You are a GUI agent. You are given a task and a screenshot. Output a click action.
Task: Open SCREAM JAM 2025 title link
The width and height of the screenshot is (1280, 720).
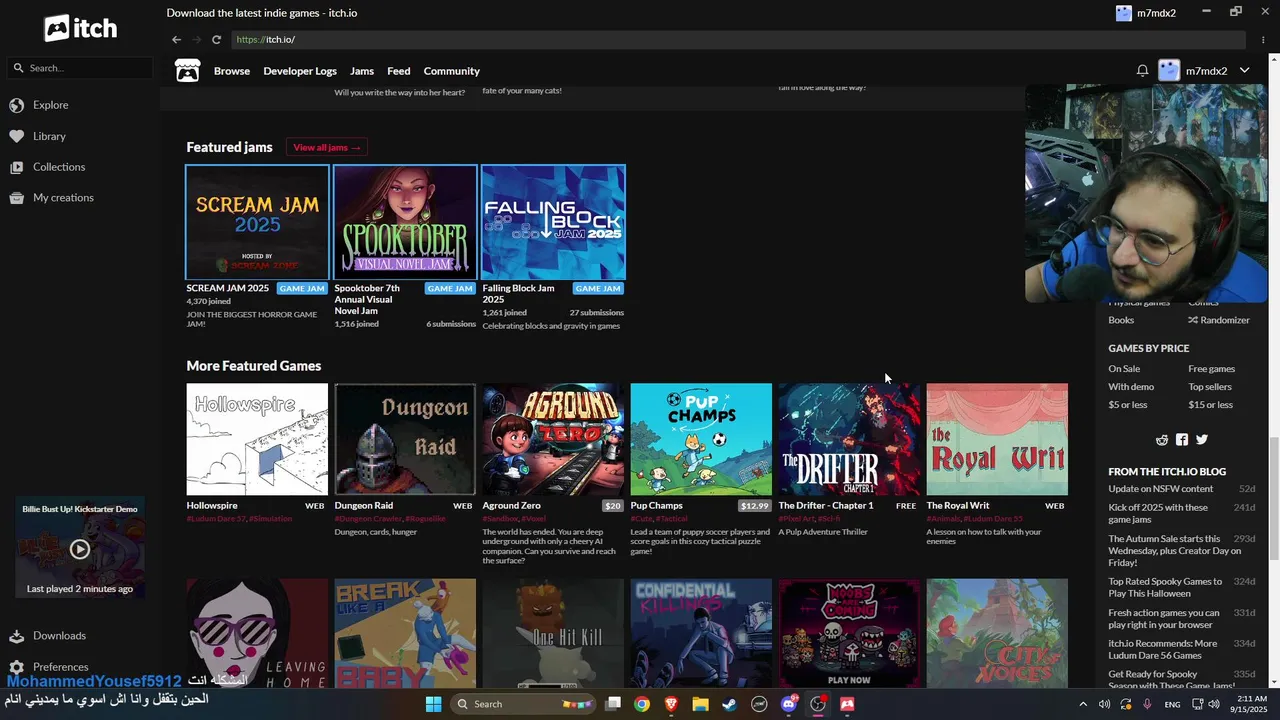228,288
